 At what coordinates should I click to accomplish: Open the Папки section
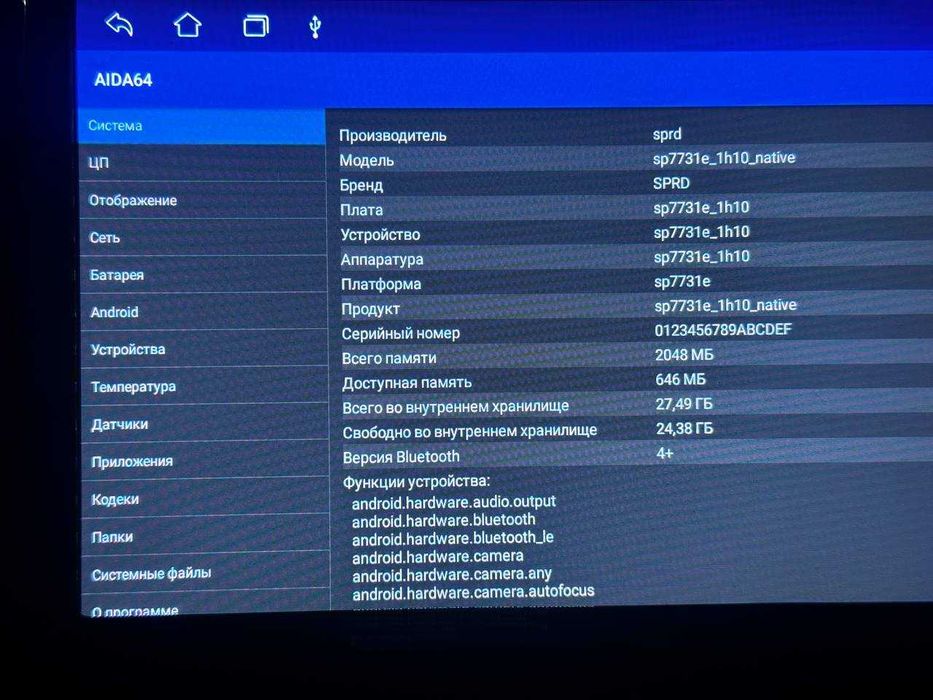[206, 536]
